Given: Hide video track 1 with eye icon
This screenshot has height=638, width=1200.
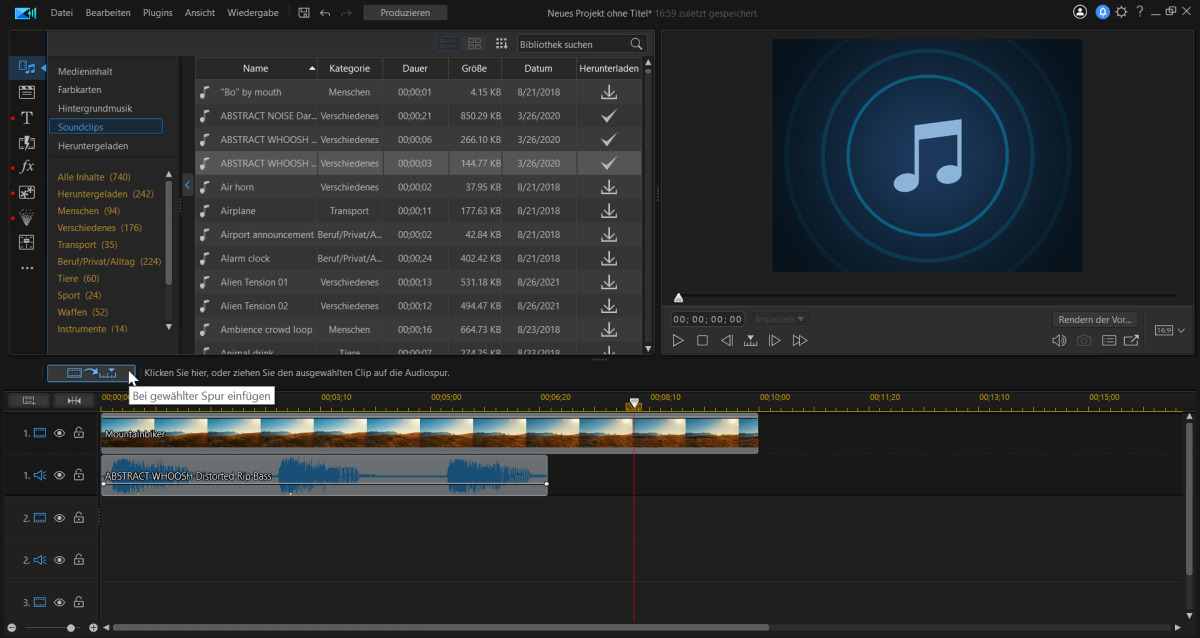Looking at the screenshot, I should 59,433.
